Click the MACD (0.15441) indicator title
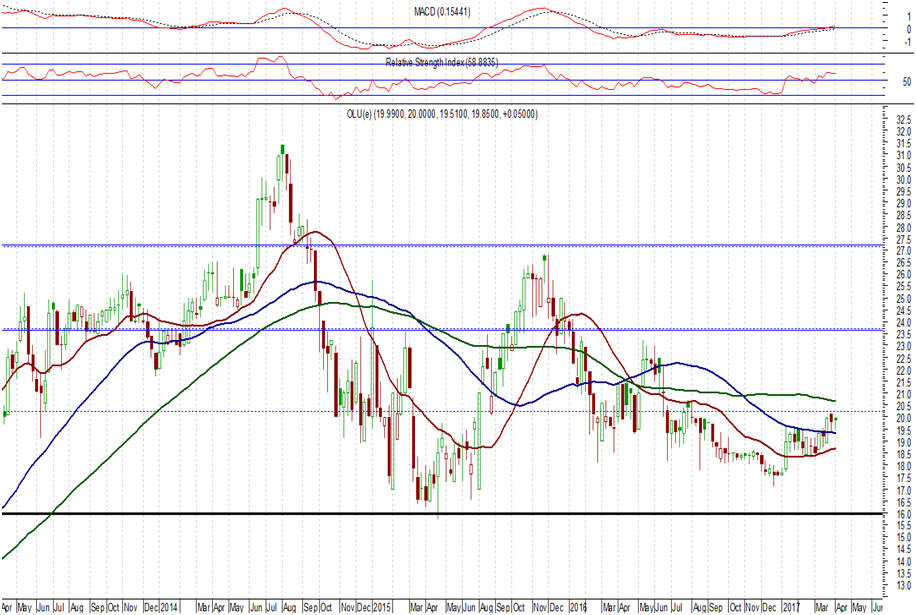Screen dimensions: 916x615 442,12
